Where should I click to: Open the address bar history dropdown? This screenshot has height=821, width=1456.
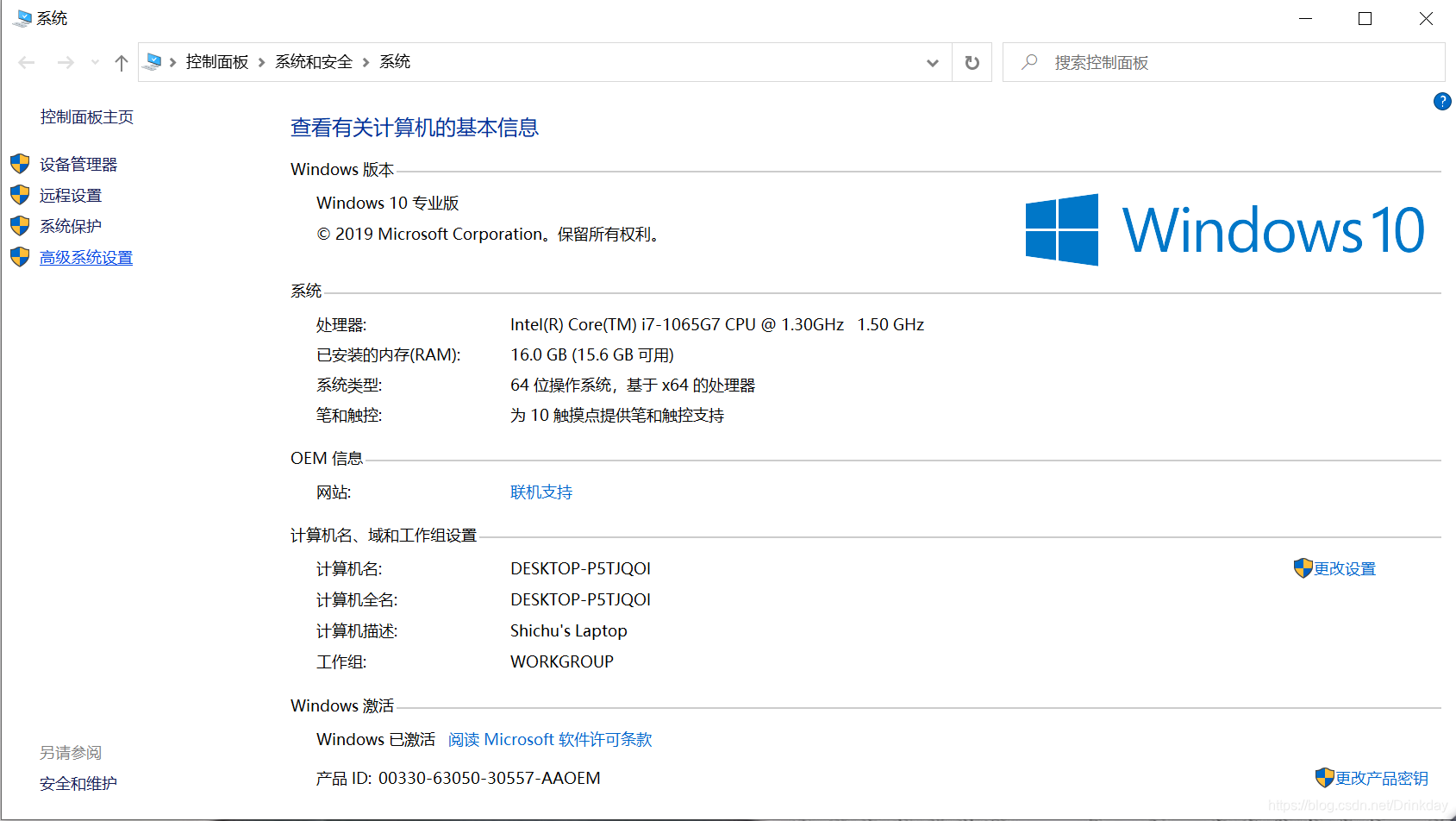(933, 63)
